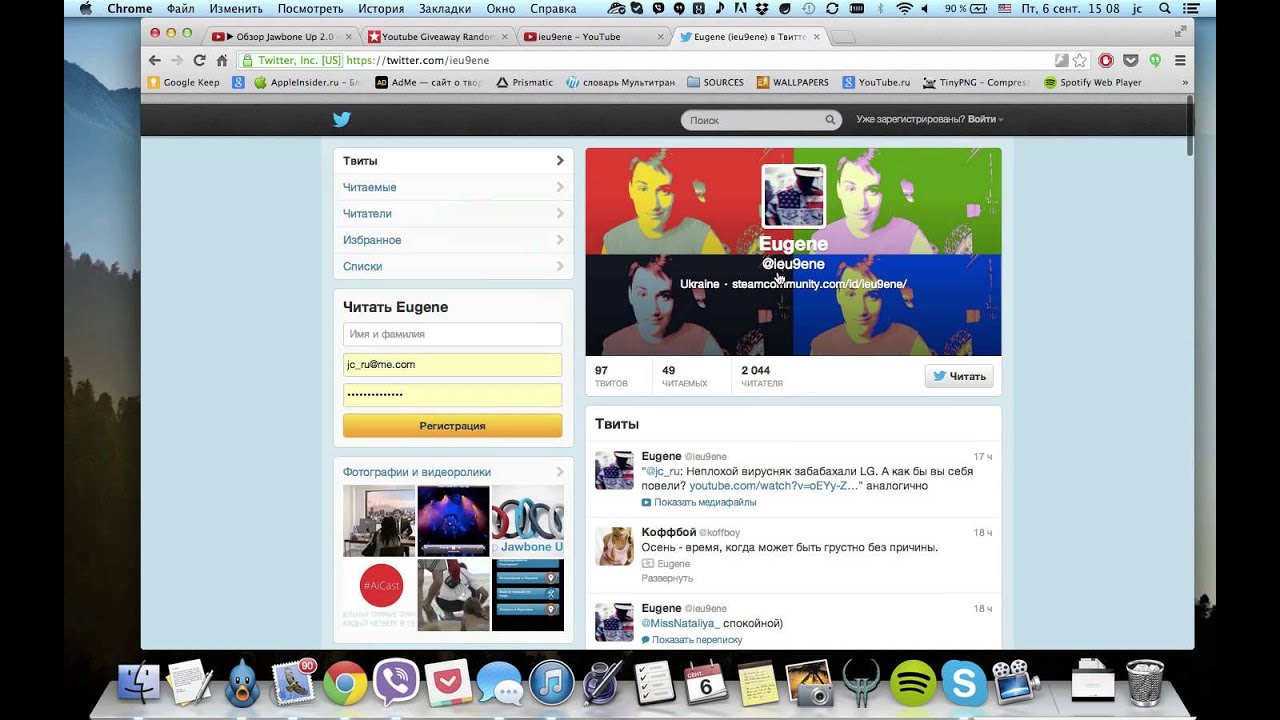Click the Читать follow button
Viewport: 1280px width, 720px height.
click(959, 376)
